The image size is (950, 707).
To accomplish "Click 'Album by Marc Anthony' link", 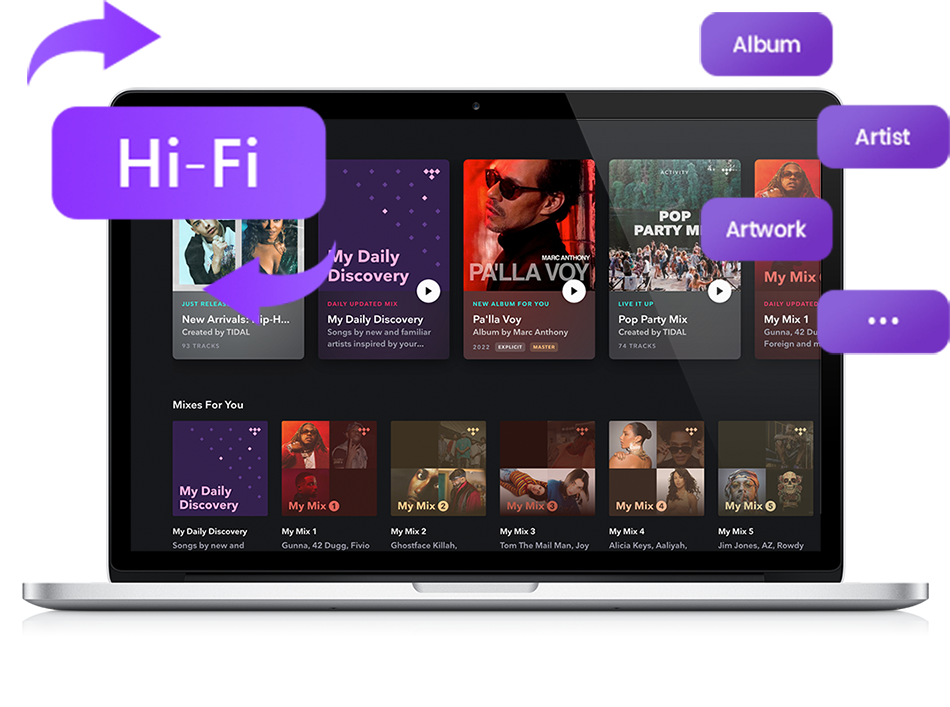I will point(520,332).
